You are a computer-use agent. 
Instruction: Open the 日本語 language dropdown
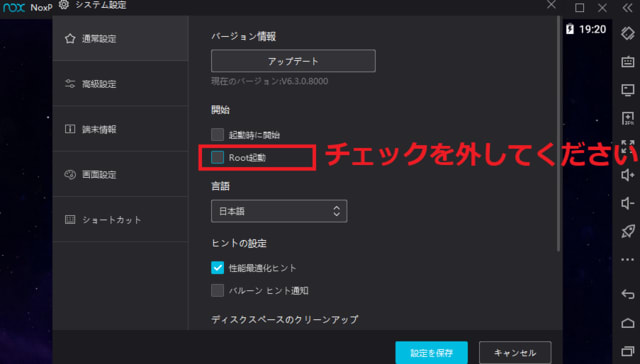point(279,211)
